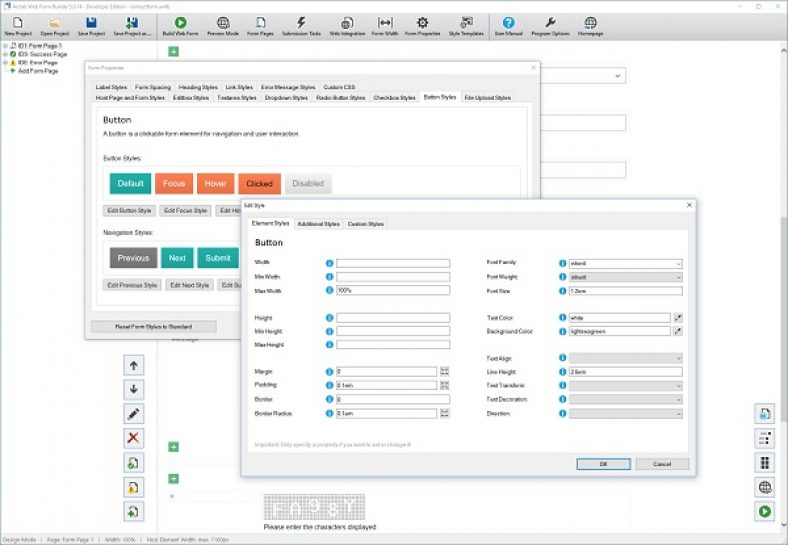The height and width of the screenshot is (545, 788).
Task: Click the gray Previous navigation preview
Action: pos(133,258)
